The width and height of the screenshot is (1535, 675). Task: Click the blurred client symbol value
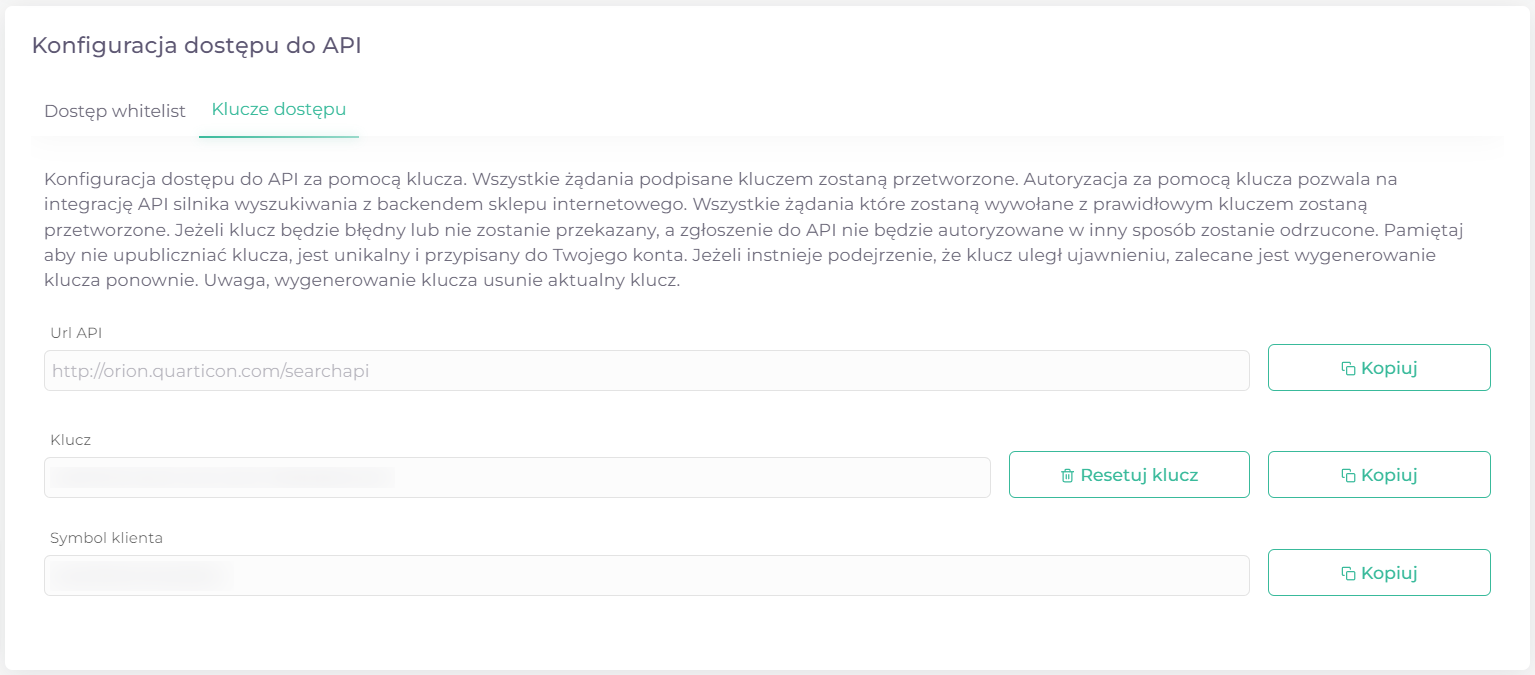[x=141, y=576]
